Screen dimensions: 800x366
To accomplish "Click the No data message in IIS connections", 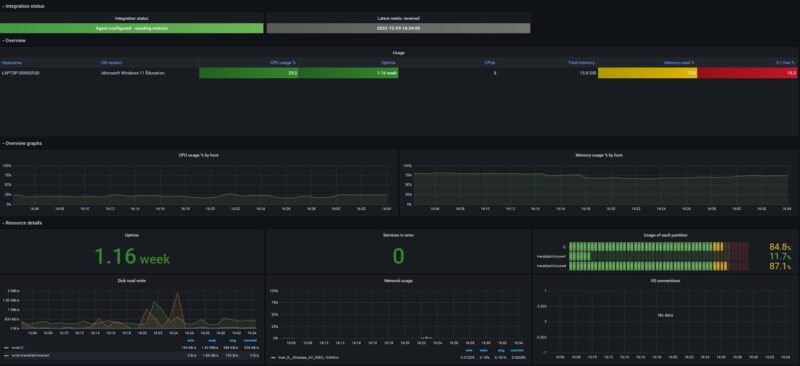I will (666, 315).
